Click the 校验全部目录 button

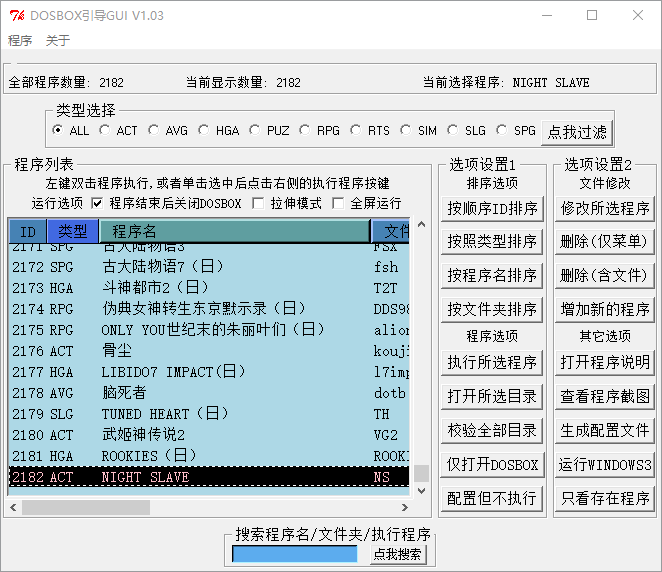pos(492,431)
